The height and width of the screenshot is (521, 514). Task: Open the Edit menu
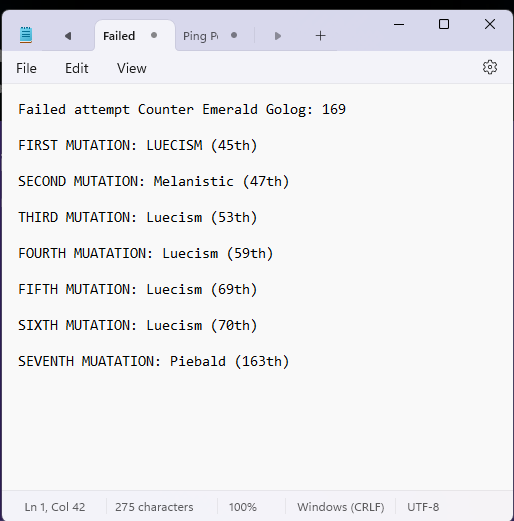(77, 68)
